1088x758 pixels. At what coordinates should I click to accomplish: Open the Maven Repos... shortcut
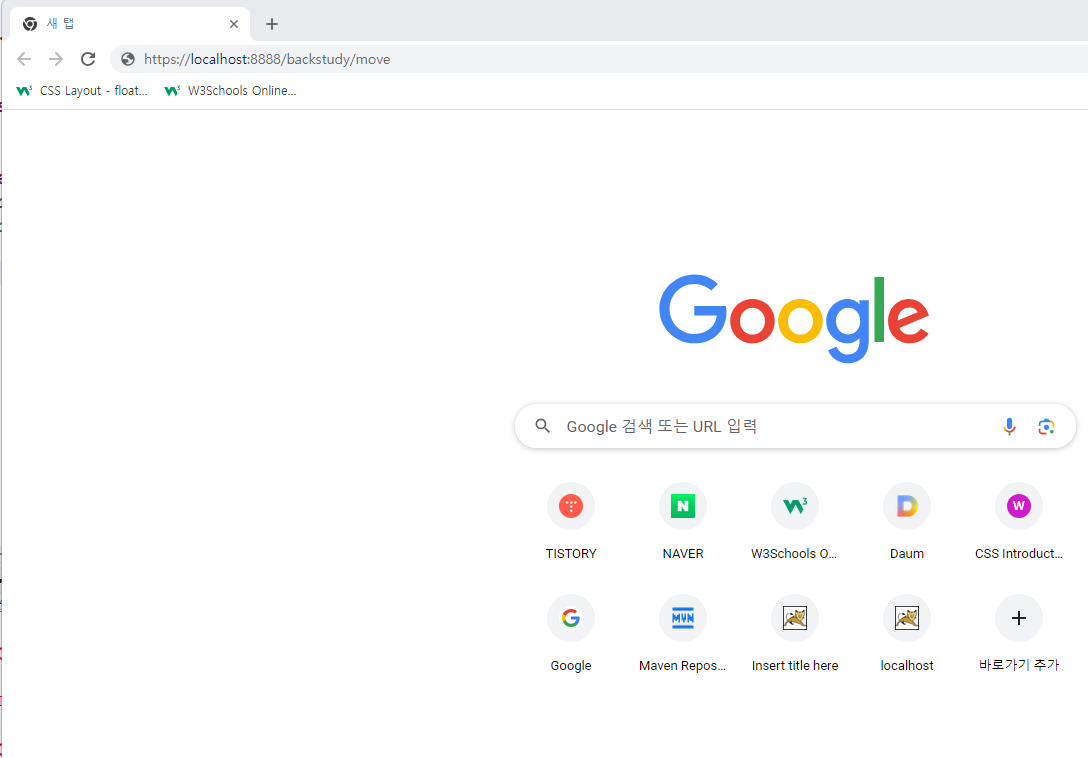[x=683, y=634]
